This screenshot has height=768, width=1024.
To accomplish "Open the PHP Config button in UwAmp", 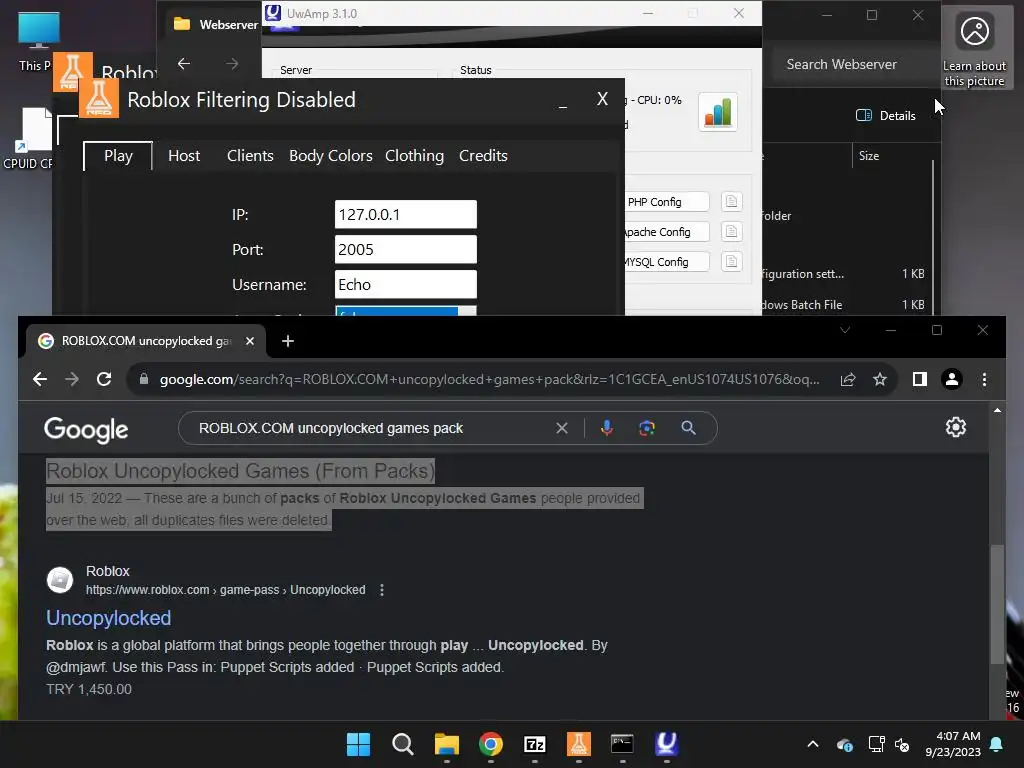I will pyautogui.click(x=666, y=202).
